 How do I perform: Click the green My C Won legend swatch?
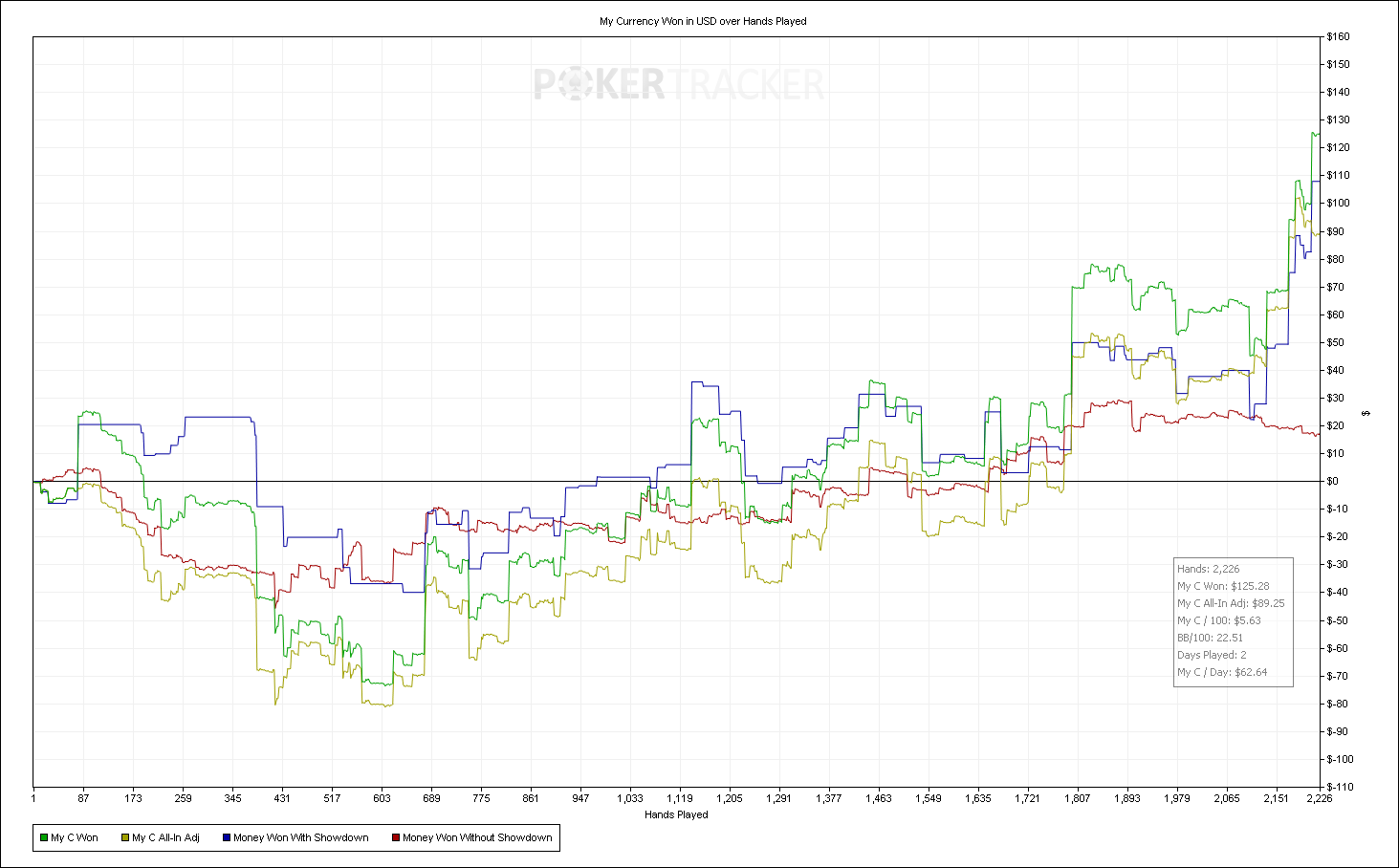click(x=44, y=837)
